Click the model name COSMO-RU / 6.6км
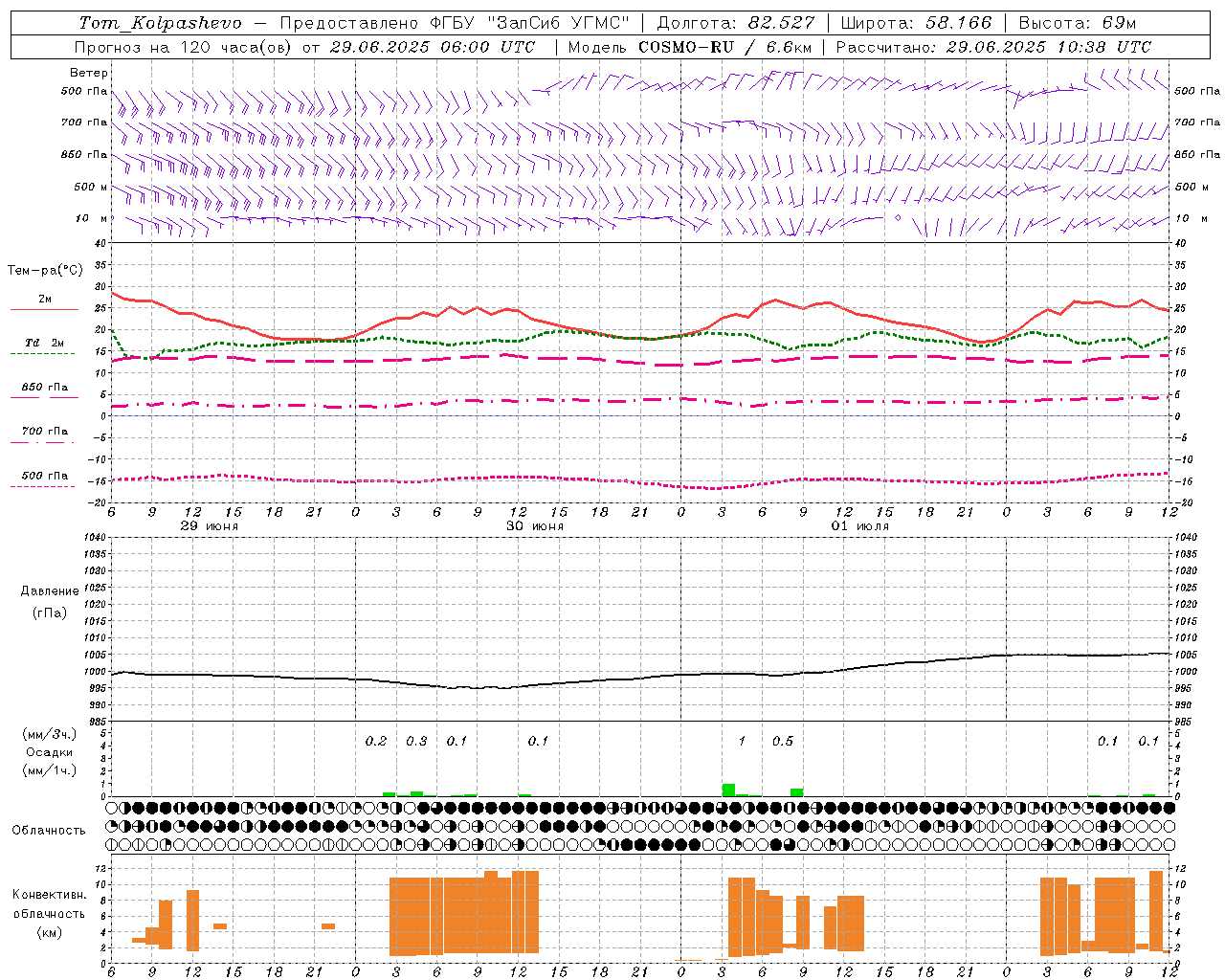 point(725,47)
